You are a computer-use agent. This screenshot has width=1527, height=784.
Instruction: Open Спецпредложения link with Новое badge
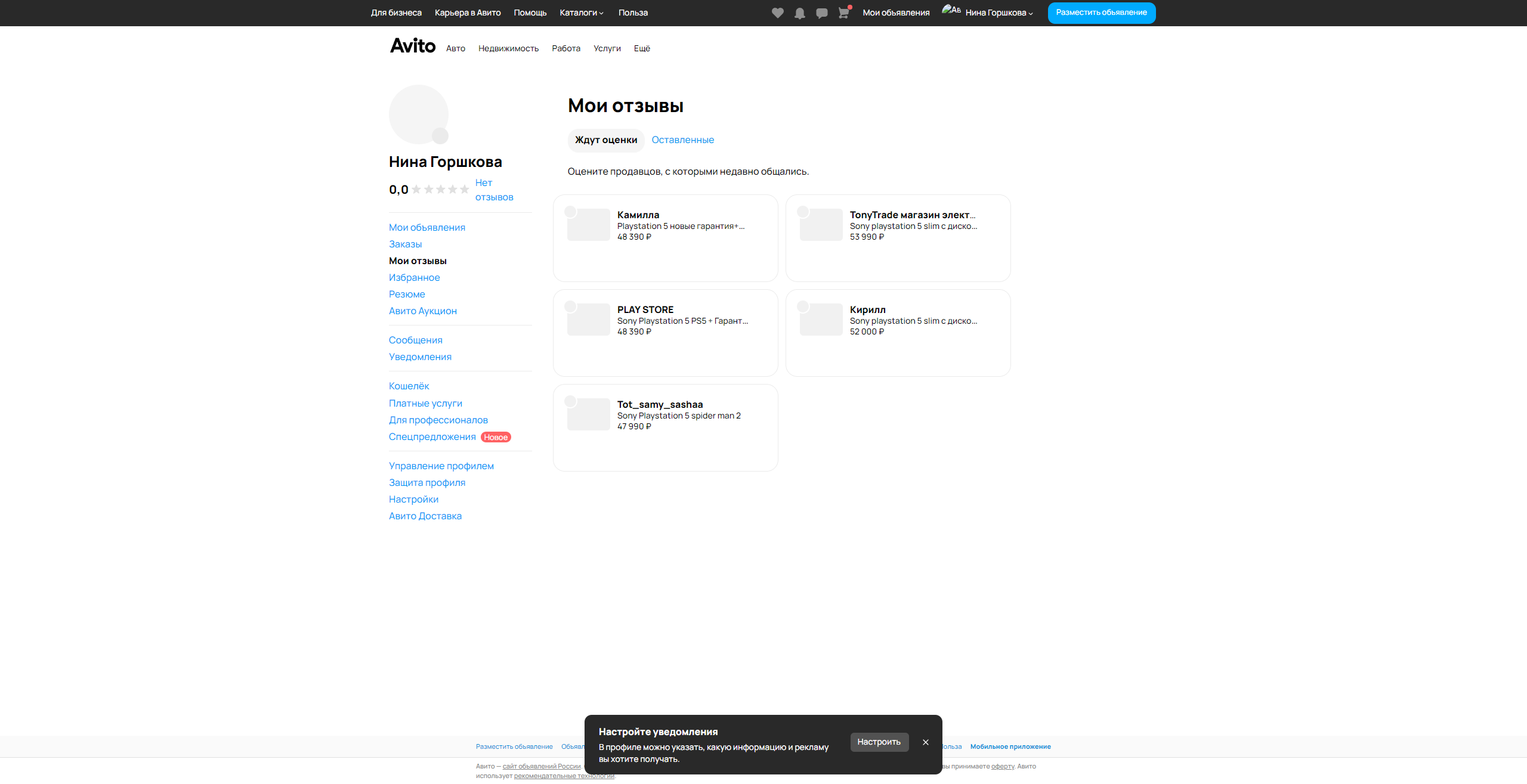(x=432, y=436)
